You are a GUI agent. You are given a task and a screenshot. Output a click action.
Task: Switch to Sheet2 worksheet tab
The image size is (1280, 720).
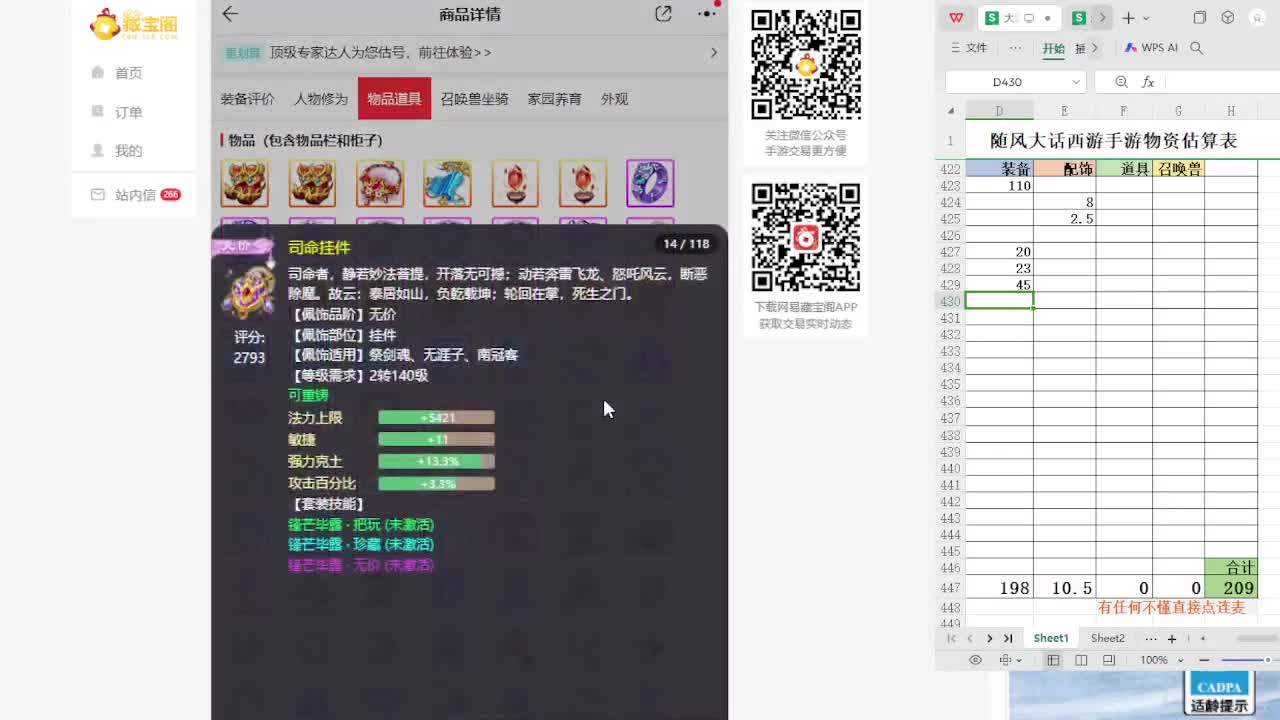(x=1107, y=637)
